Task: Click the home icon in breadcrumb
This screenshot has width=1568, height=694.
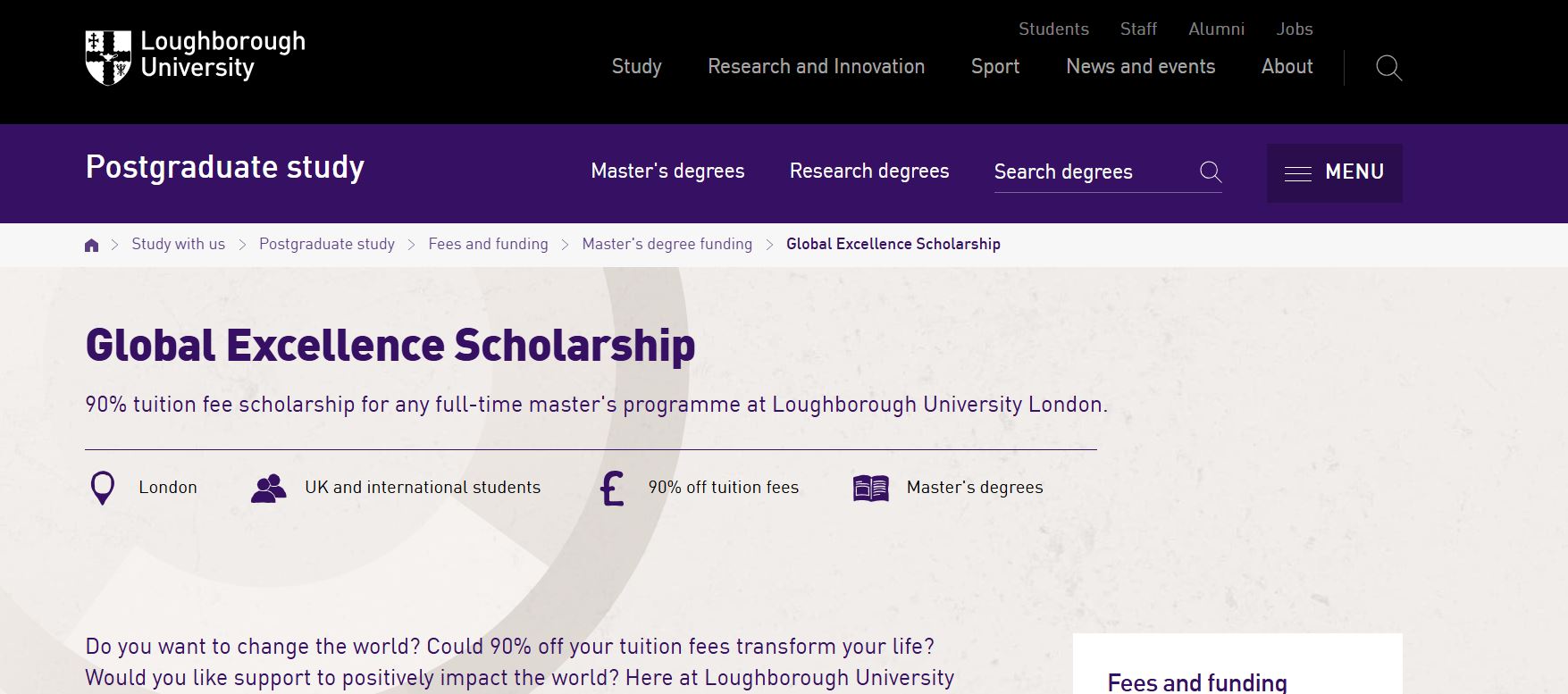Action: click(91, 245)
